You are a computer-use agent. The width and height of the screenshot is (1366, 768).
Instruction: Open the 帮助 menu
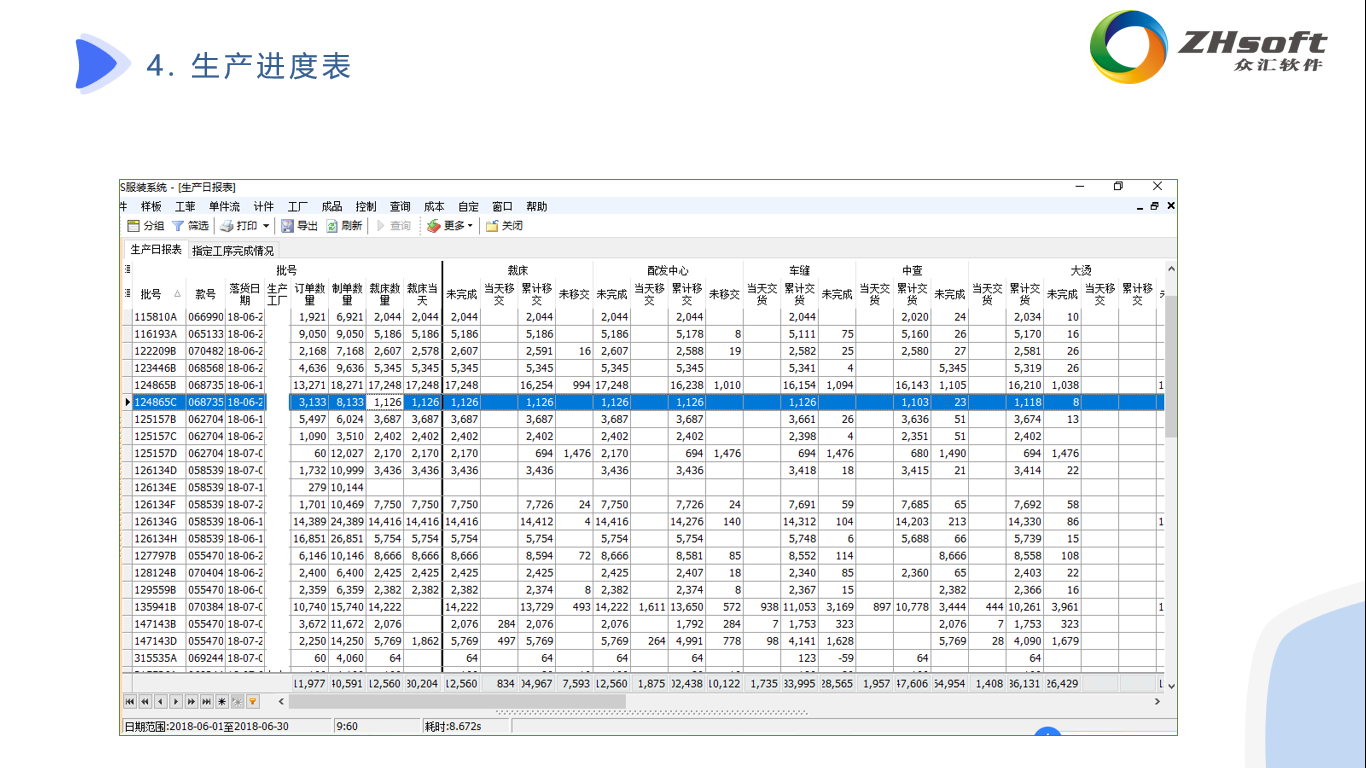[x=536, y=207]
